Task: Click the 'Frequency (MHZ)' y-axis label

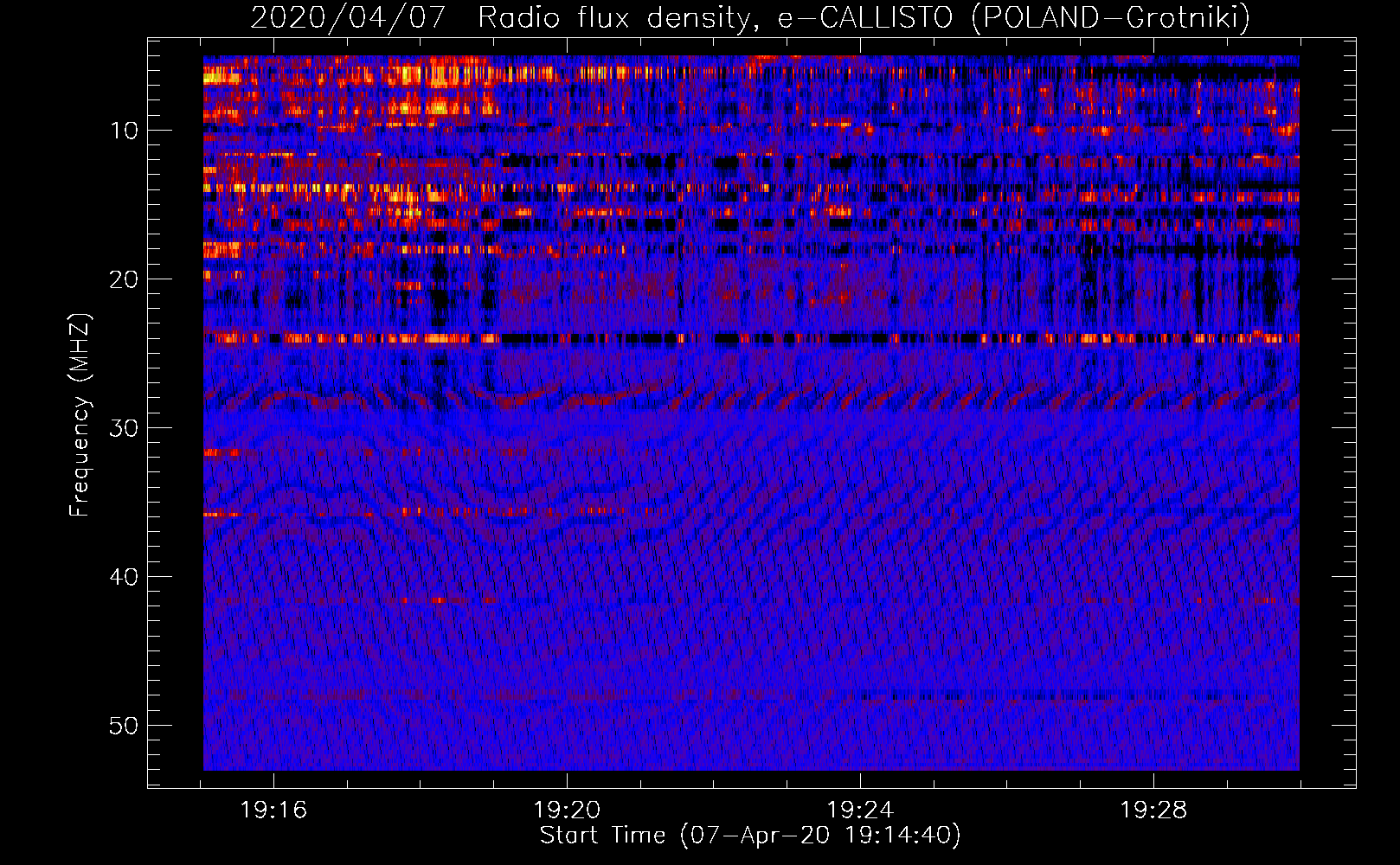Action: 80,415
